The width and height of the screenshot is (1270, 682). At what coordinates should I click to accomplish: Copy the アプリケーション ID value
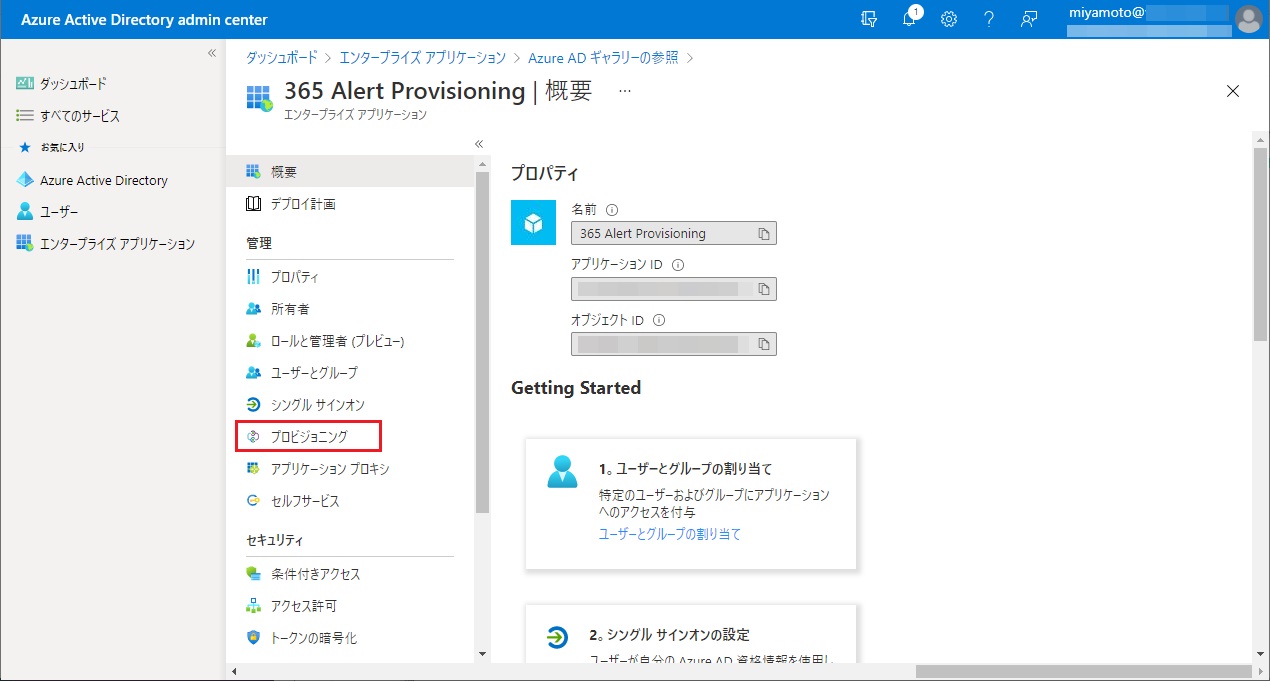[x=763, y=289]
